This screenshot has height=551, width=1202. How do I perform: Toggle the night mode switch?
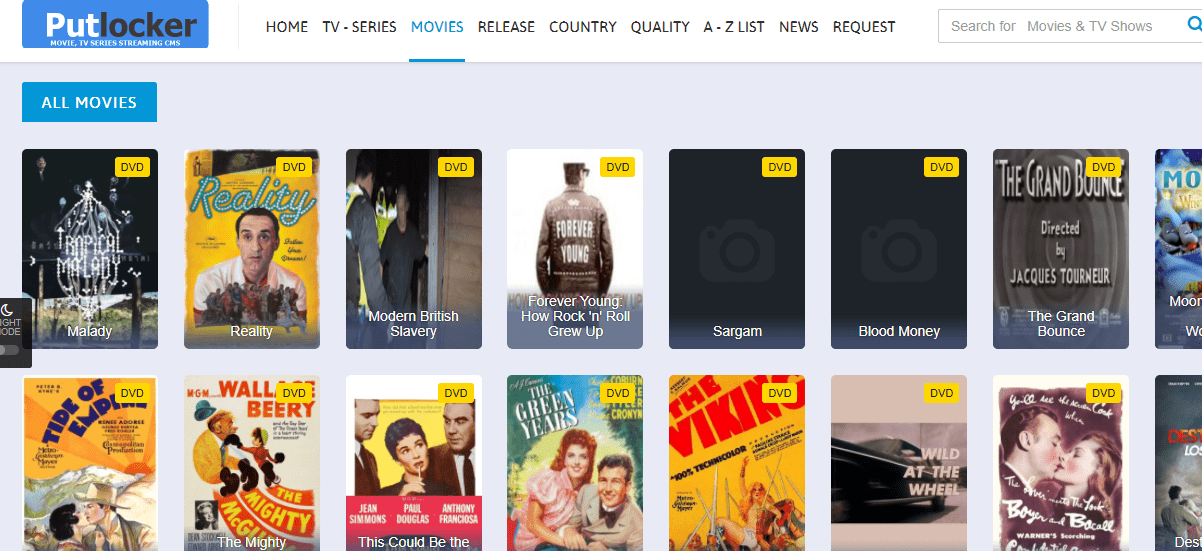tap(9, 350)
